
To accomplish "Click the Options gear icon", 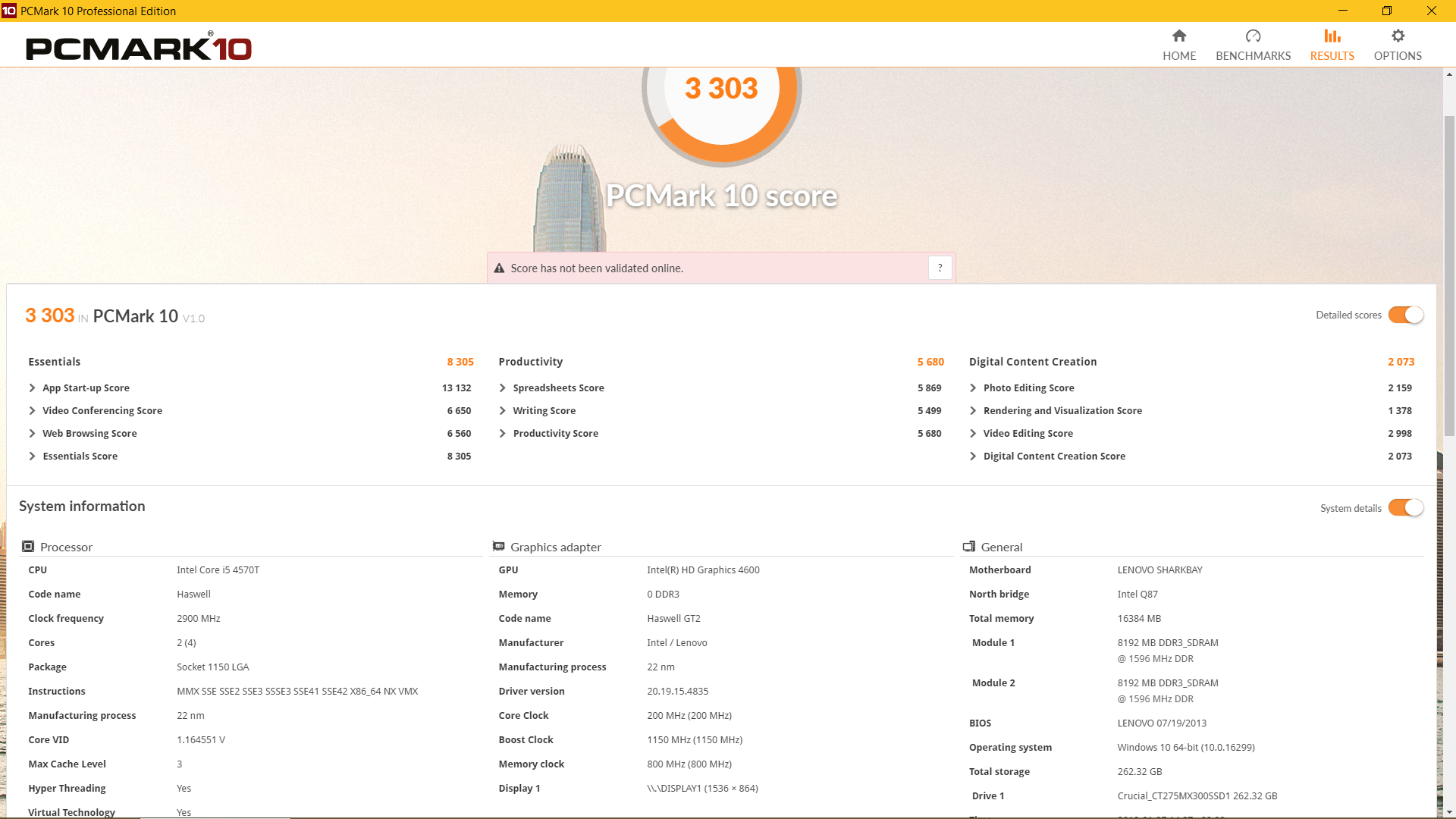I will (1398, 36).
